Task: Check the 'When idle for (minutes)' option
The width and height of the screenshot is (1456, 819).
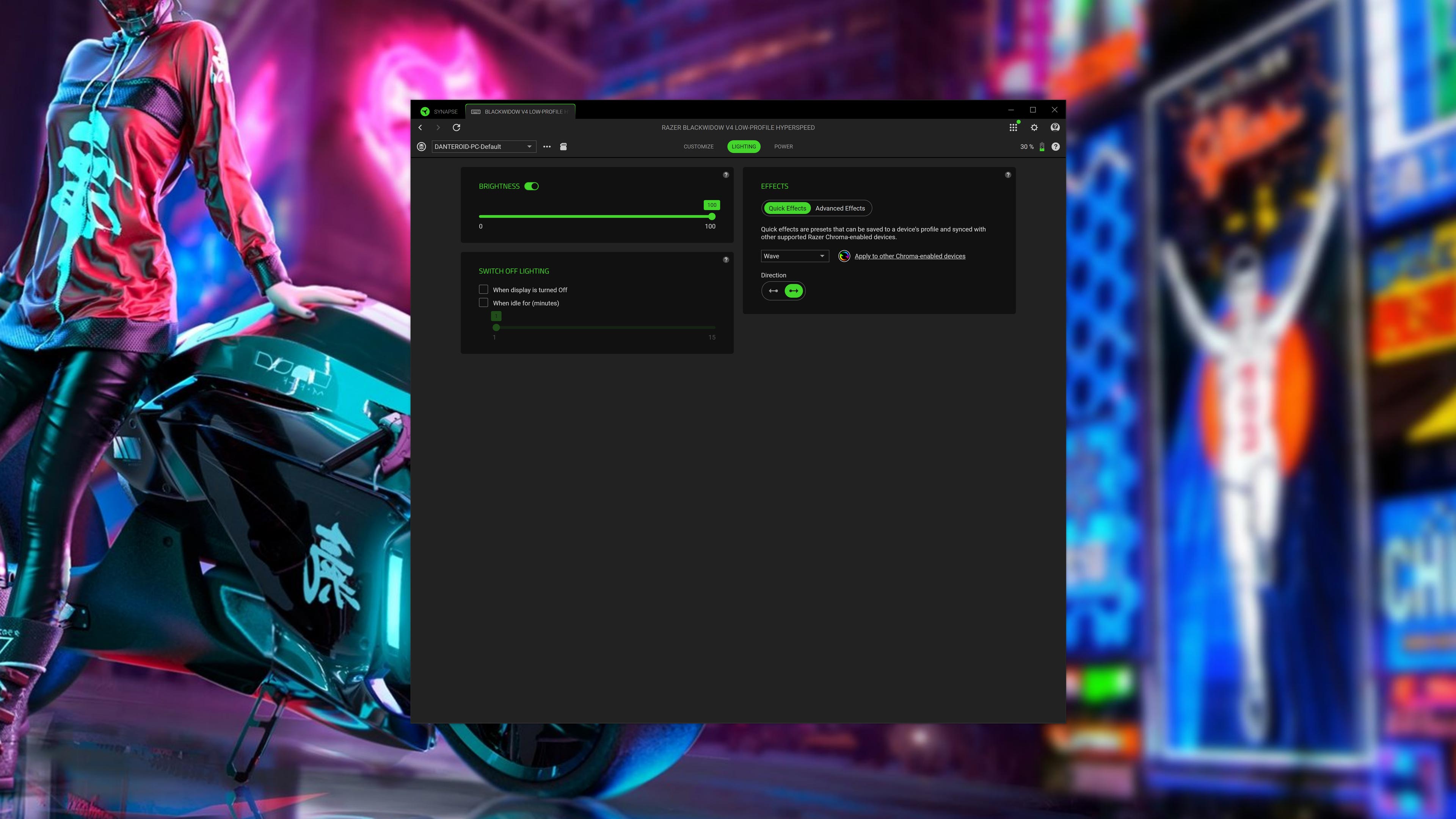Action: click(x=483, y=303)
